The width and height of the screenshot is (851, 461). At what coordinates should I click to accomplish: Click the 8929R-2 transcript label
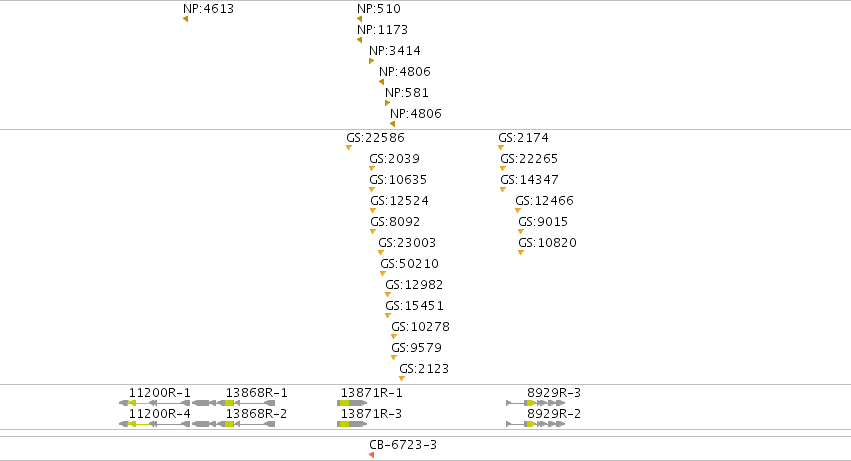tap(554, 414)
